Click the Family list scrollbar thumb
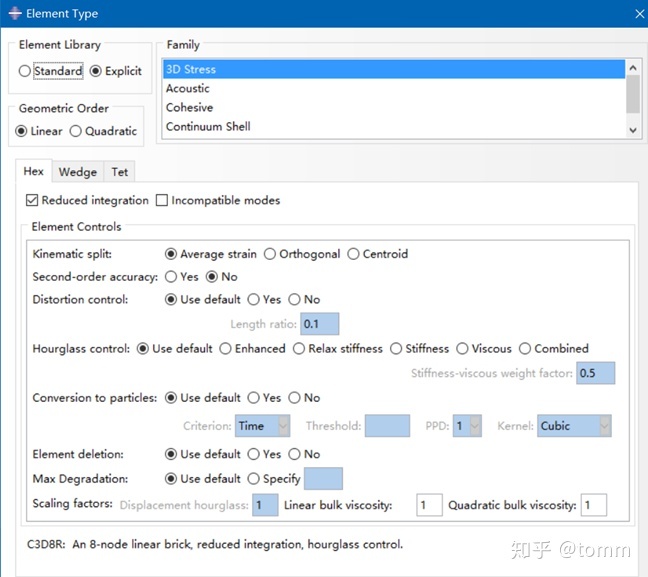 point(633,94)
